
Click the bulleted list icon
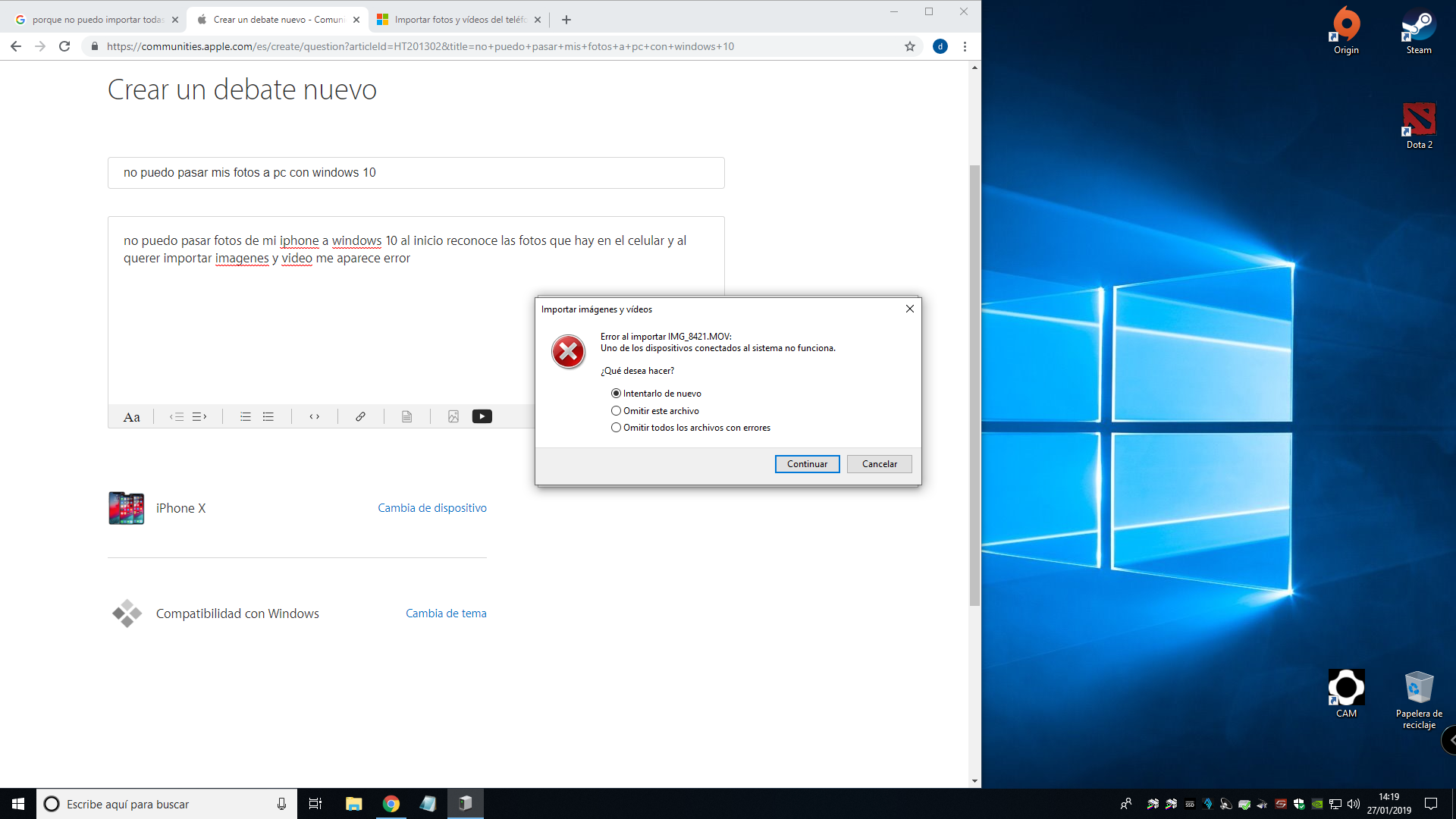click(x=268, y=416)
